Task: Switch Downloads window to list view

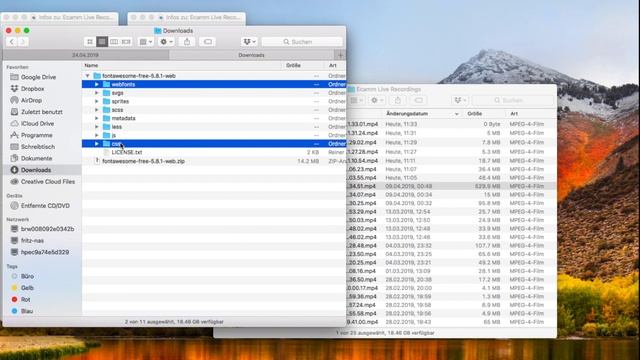Action: (102, 42)
